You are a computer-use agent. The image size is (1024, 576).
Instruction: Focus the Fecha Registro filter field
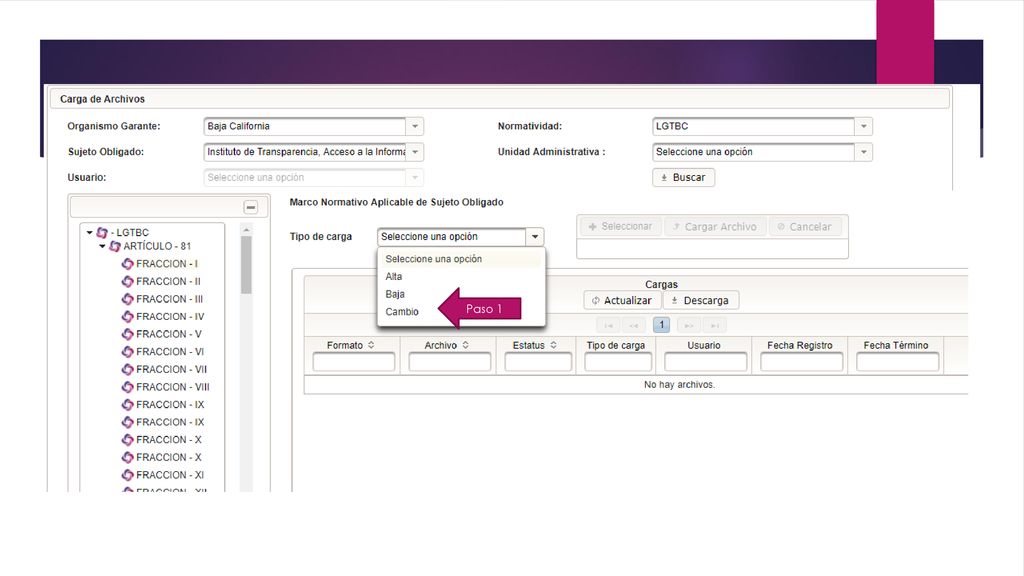[x=801, y=362]
